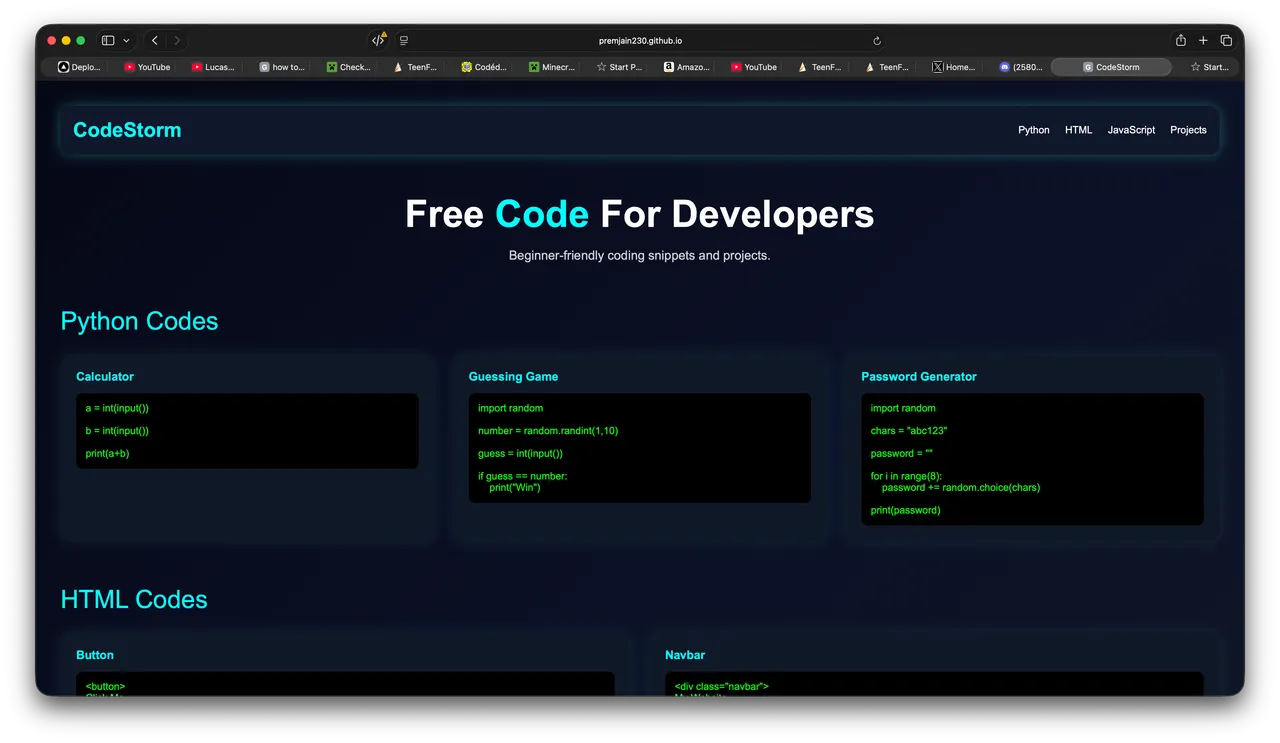
Task: Switch to the Lucas... tab
Action: tap(213, 67)
